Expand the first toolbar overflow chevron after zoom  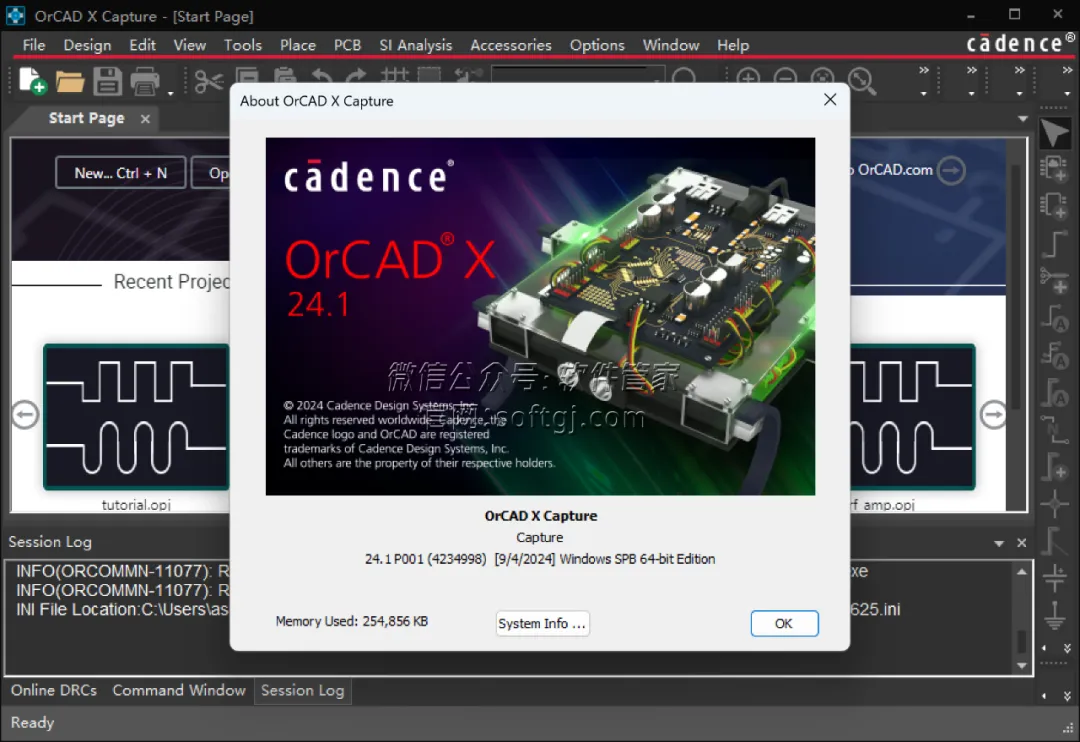point(924,71)
